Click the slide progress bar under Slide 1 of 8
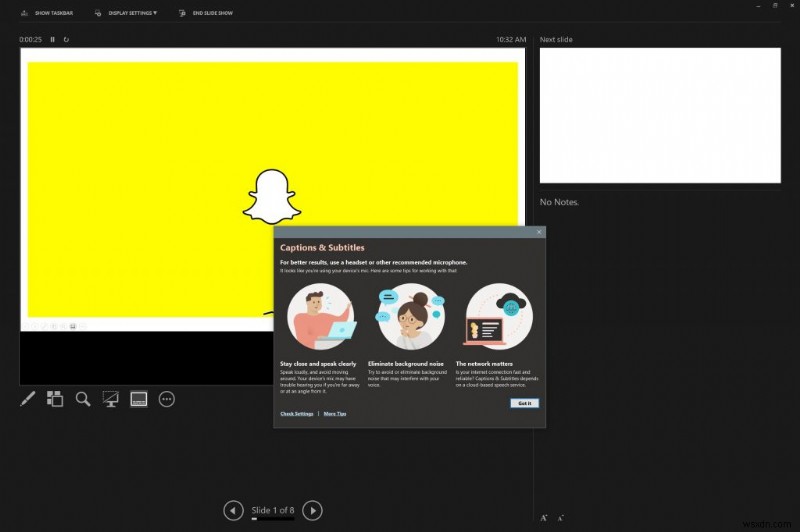800x532 pixels. [273, 519]
